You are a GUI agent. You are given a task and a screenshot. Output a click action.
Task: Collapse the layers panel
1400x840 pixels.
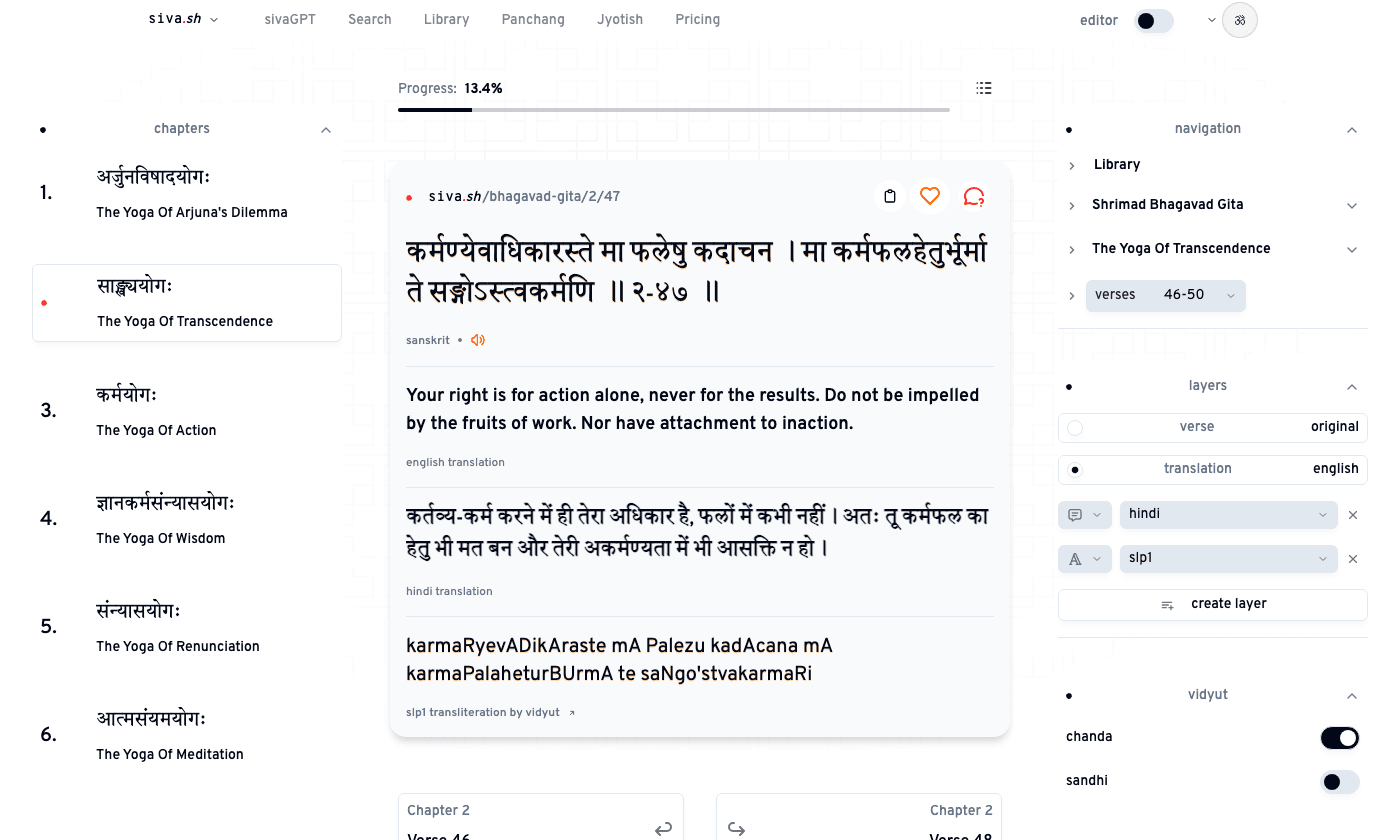click(x=1352, y=386)
